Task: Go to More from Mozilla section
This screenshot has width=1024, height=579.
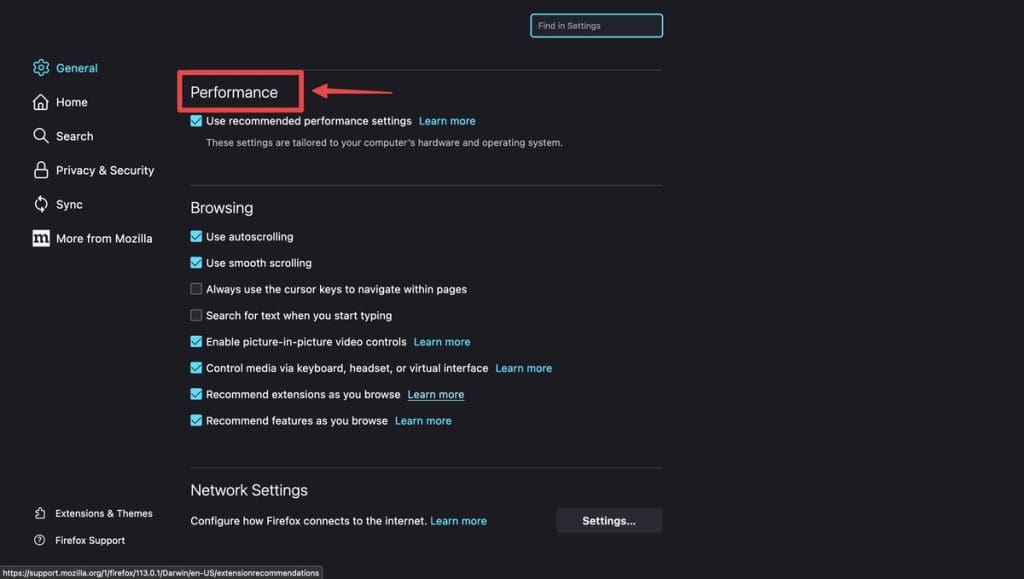Action: [104, 238]
